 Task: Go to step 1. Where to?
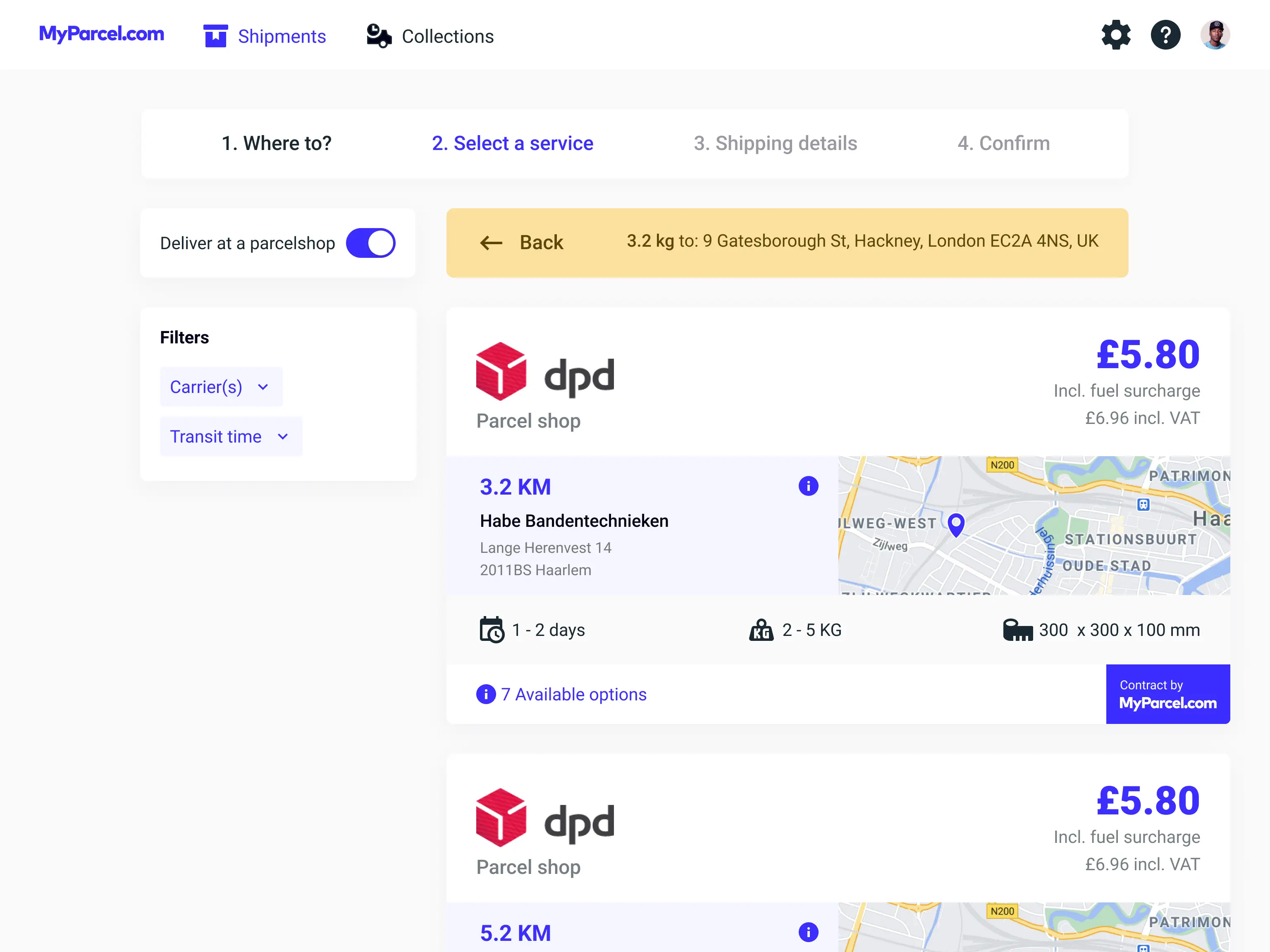click(277, 143)
